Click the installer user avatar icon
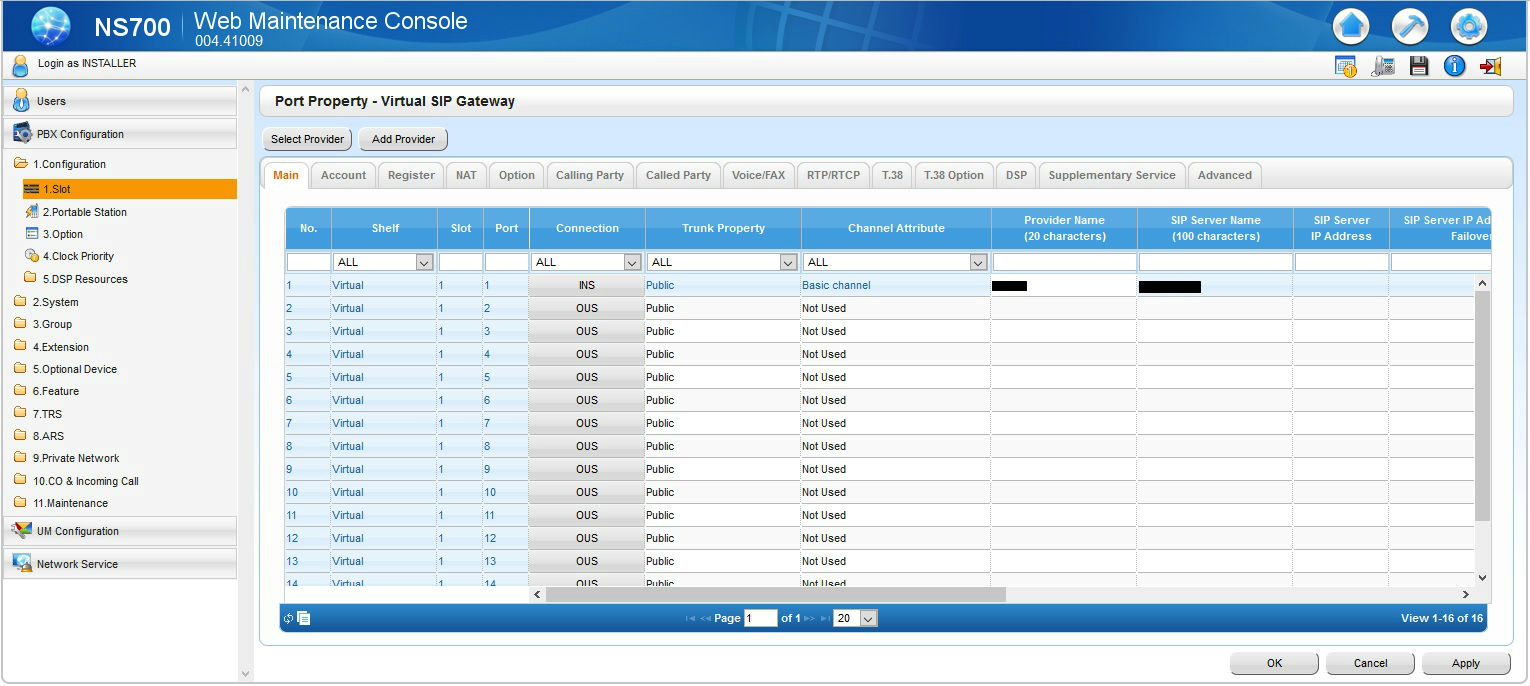Viewport: 1530px width, 686px height. click(20, 66)
